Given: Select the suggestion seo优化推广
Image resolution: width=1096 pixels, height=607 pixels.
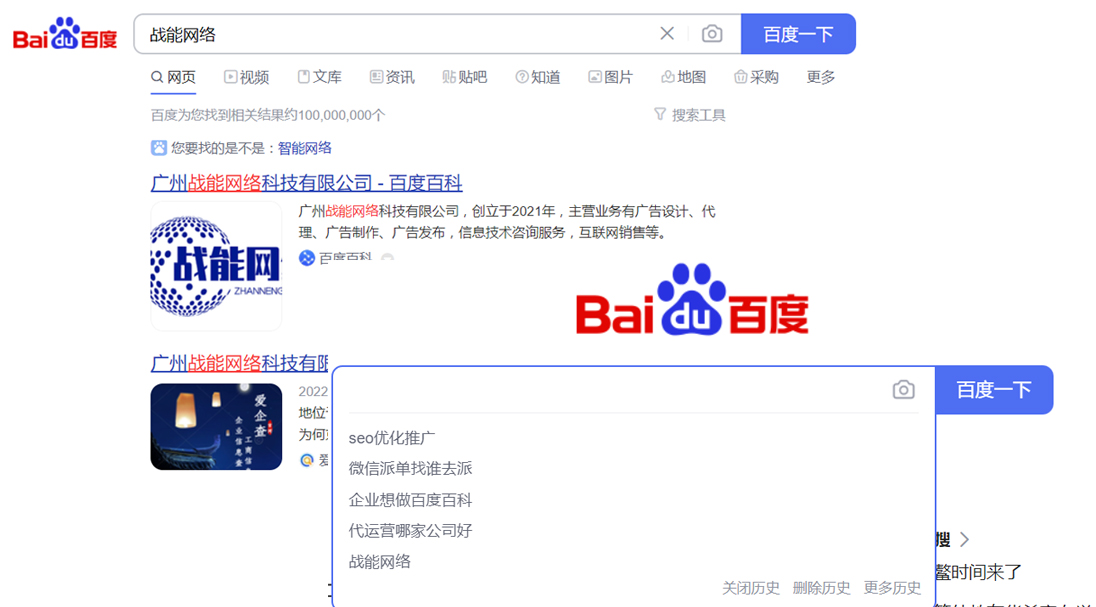Looking at the screenshot, I should (x=392, y=438).
